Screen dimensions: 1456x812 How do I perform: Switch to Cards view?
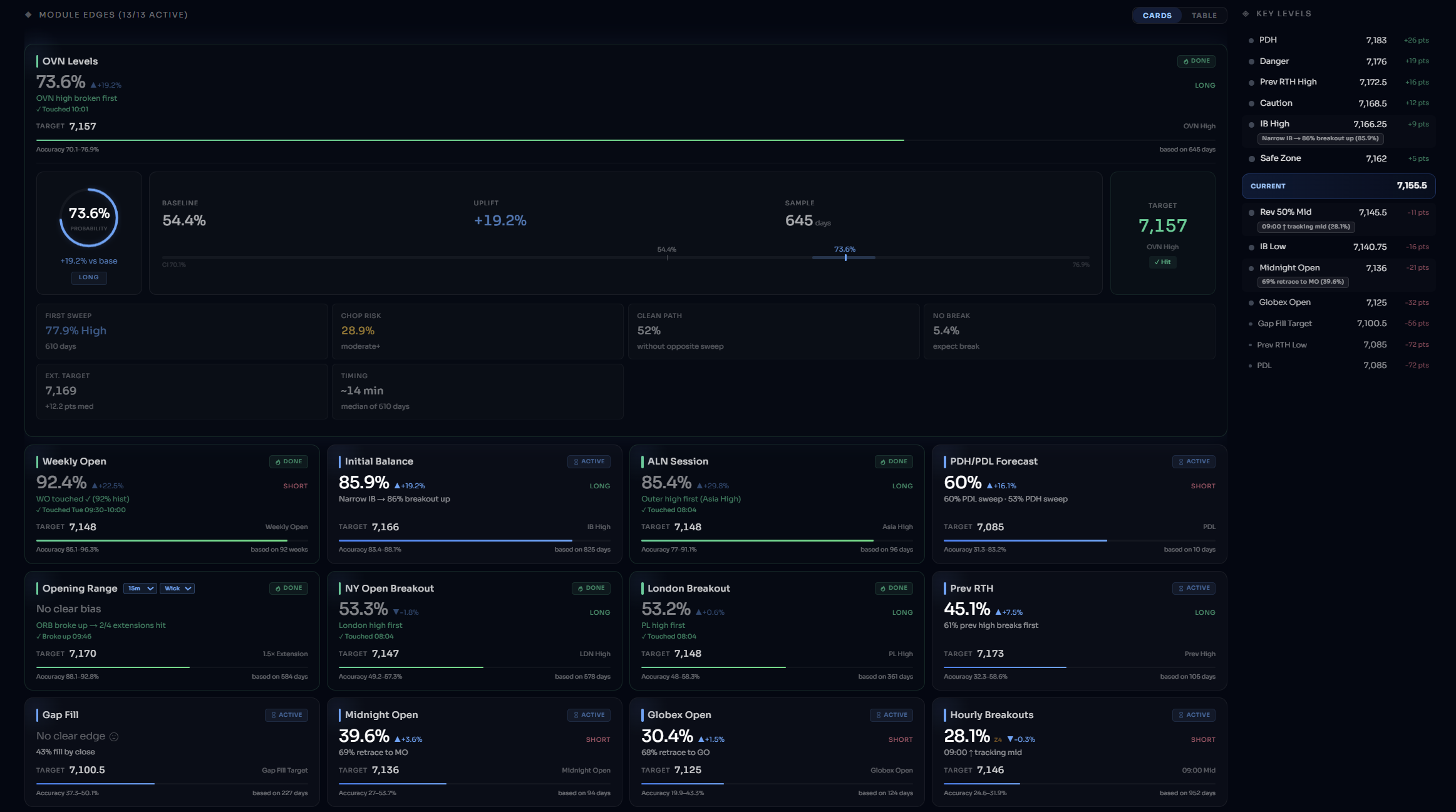(1157, 16)
